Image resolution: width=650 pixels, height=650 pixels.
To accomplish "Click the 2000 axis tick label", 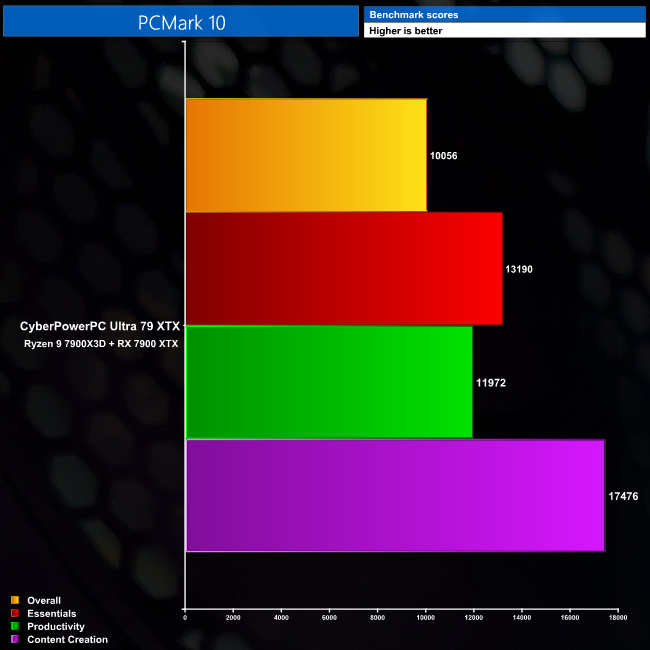I will 233,618.
